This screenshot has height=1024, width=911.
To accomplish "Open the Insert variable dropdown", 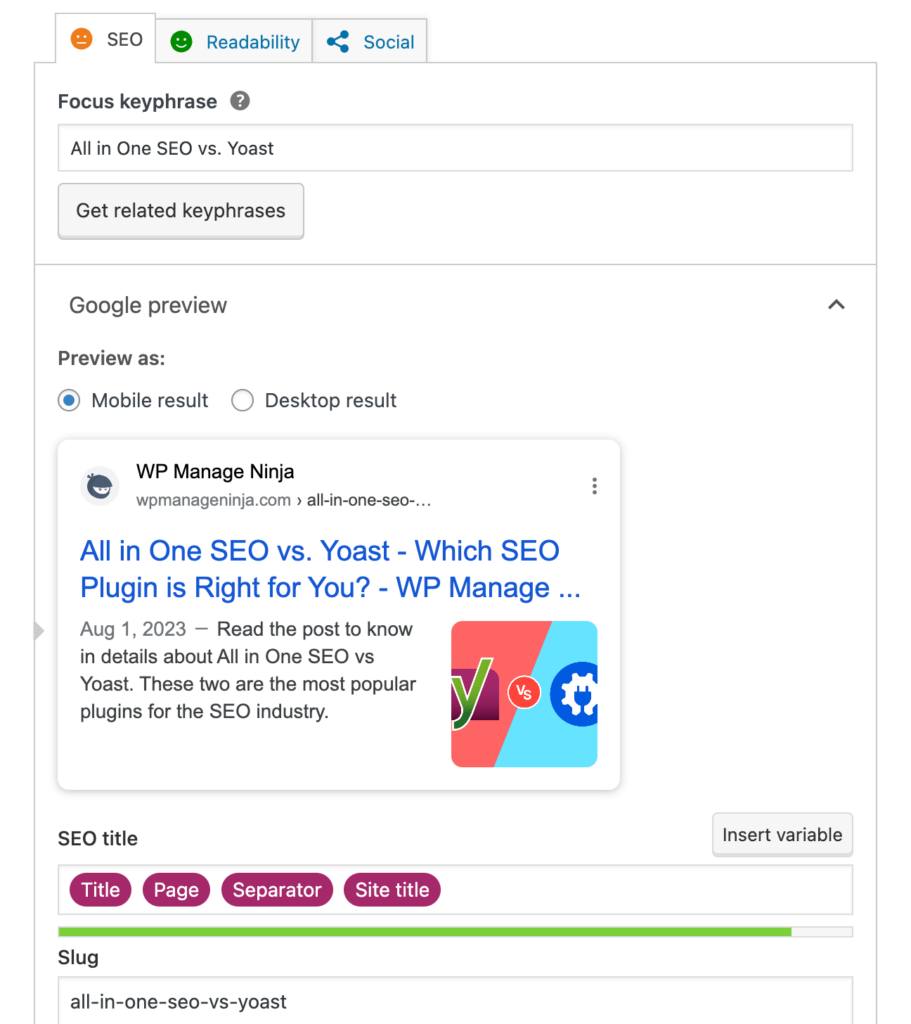I will (x=782, y=834).
